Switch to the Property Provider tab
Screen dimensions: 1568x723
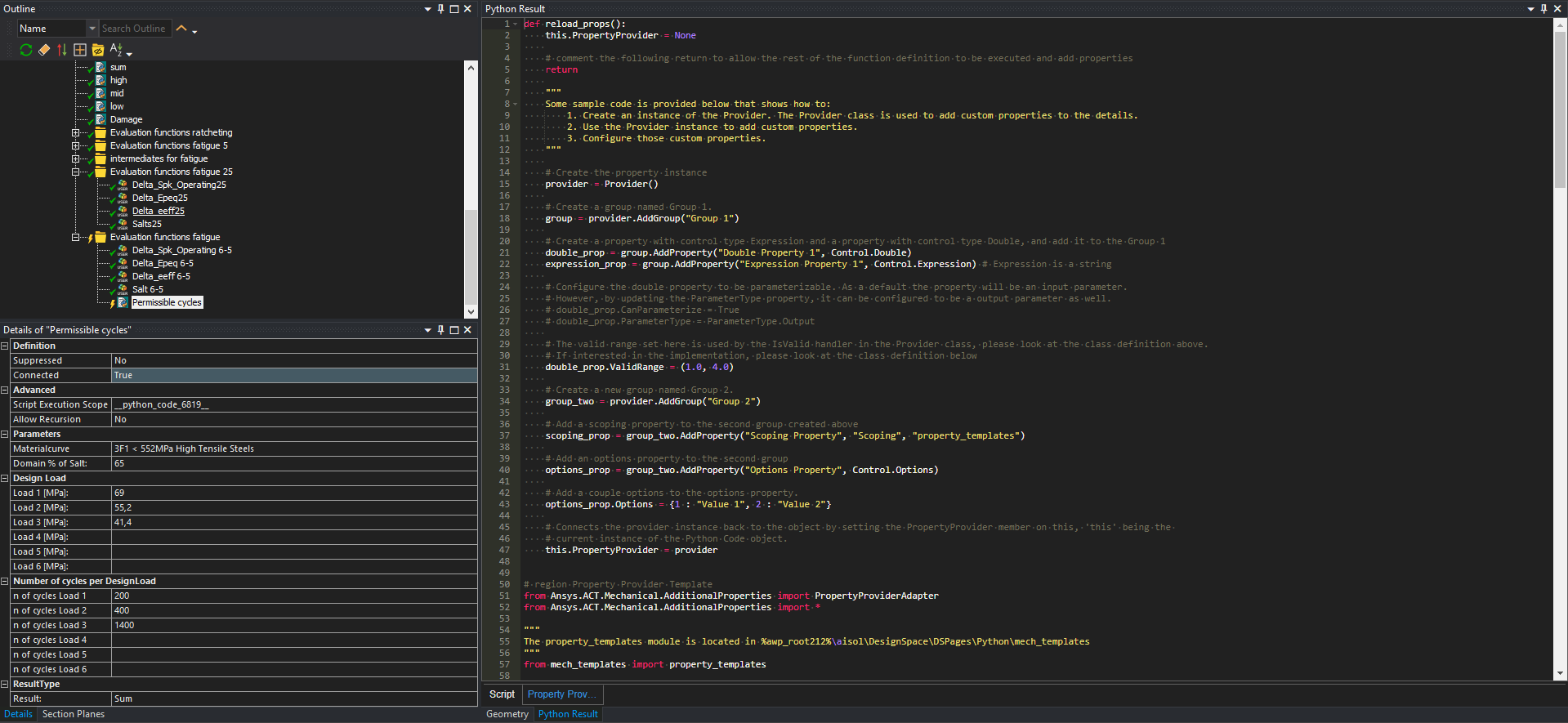tap(562, 694)
